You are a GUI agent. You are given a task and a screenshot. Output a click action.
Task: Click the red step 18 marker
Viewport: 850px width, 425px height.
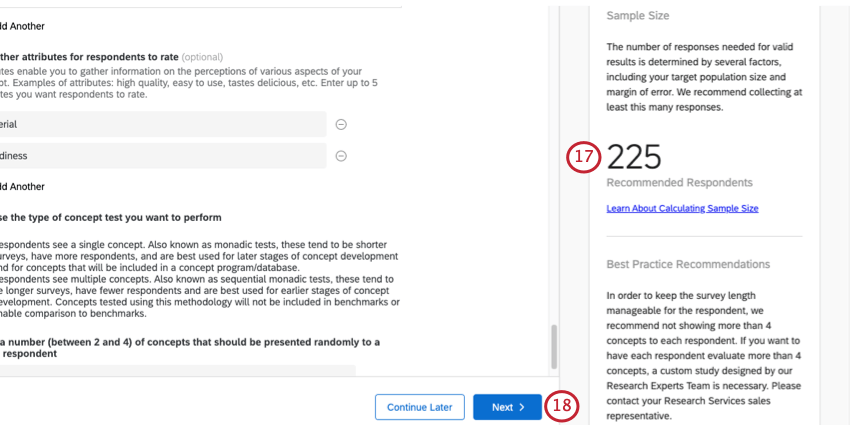point(564,406)
